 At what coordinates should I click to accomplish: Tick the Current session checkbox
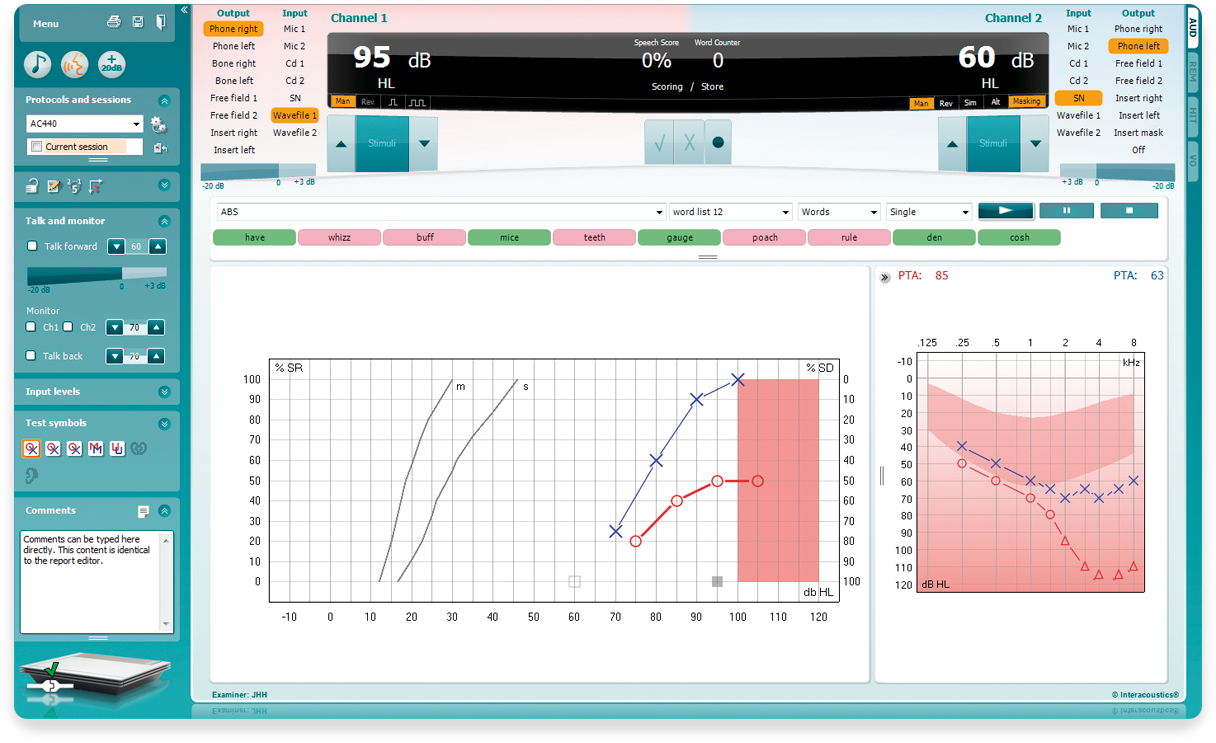pos(37,147)
